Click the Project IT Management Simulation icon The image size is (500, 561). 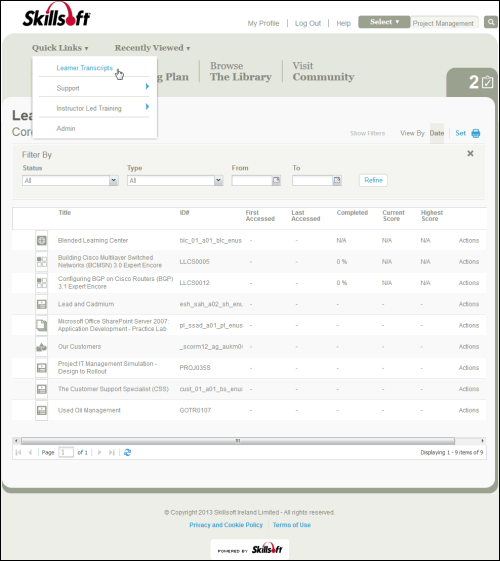tap(41, 368)
